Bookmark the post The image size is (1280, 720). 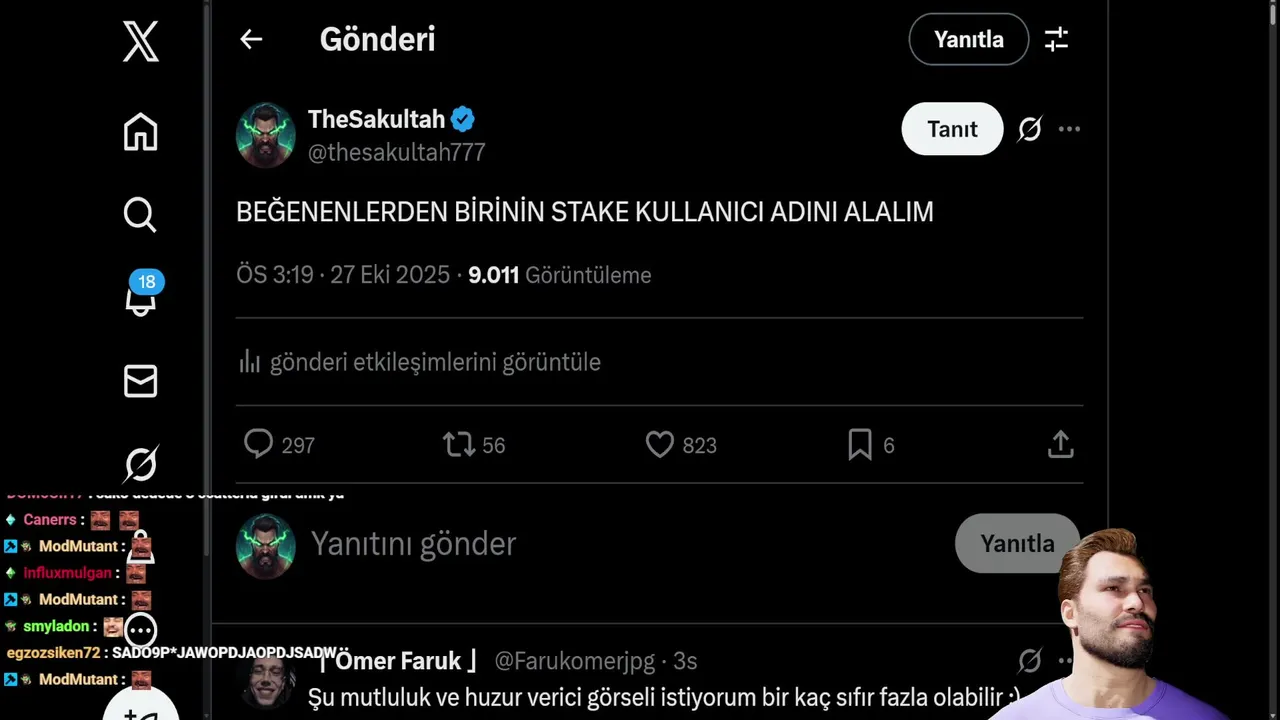[x=860, y=445]
